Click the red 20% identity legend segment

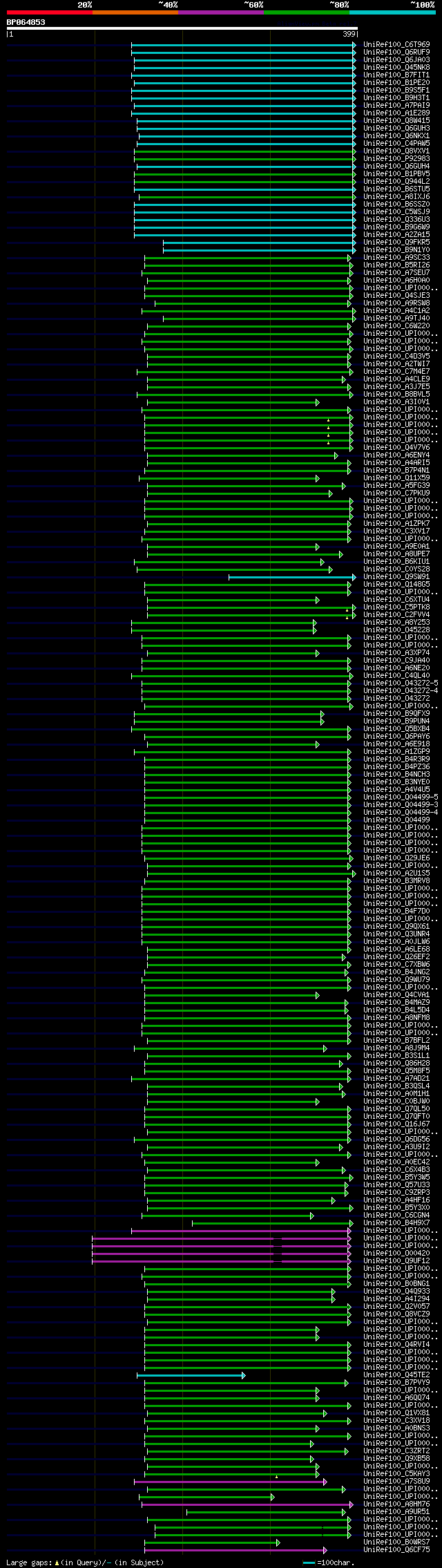point(50,12)
